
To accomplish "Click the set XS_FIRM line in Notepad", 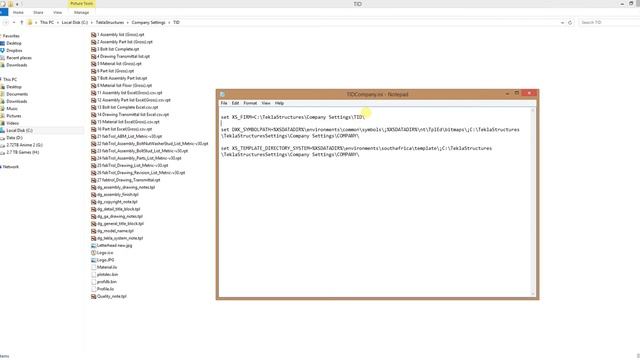I will pyautogui.click(x=293, y=117).
